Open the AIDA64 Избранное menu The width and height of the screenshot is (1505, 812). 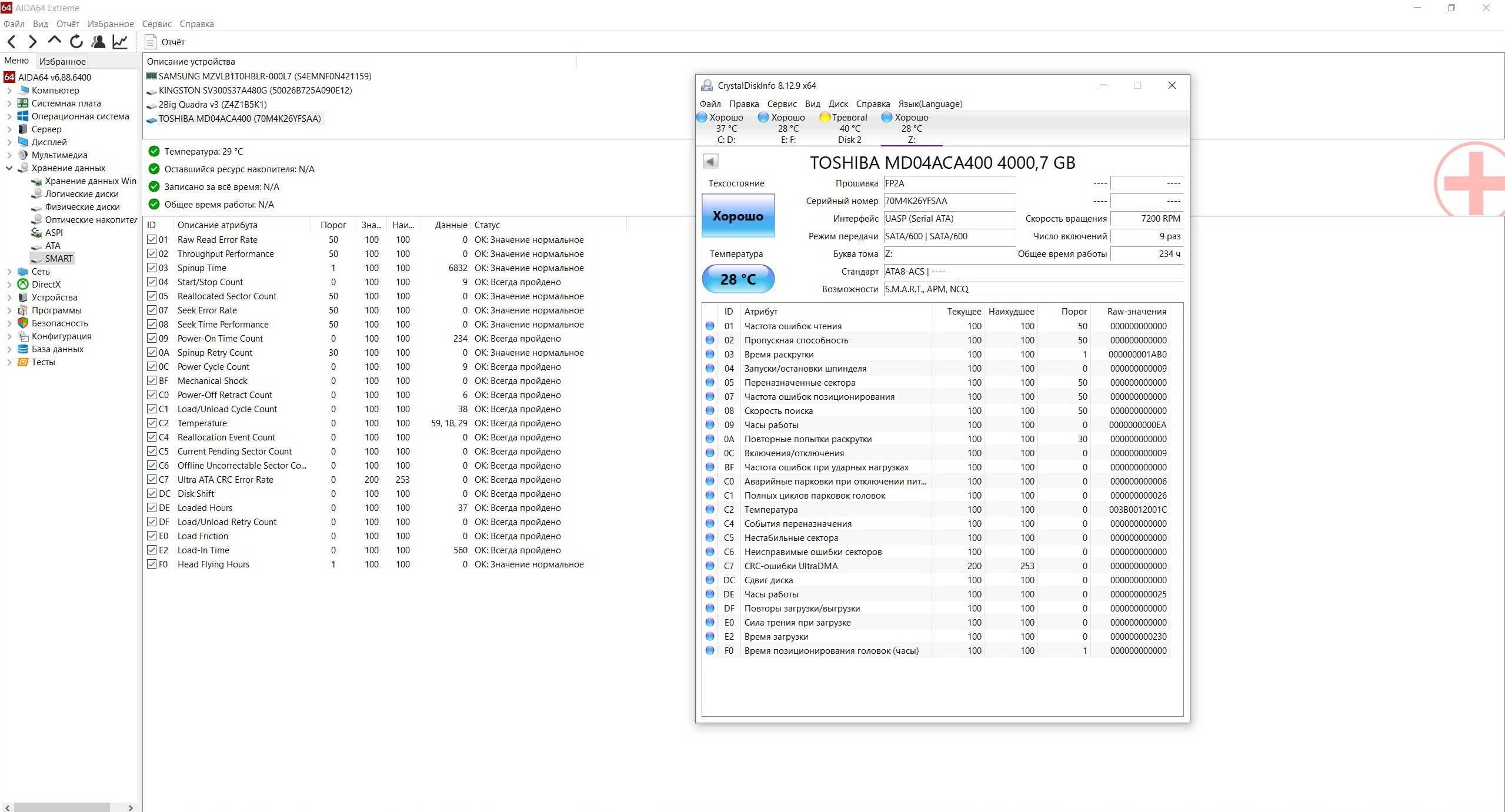click(x=111, y=24)
